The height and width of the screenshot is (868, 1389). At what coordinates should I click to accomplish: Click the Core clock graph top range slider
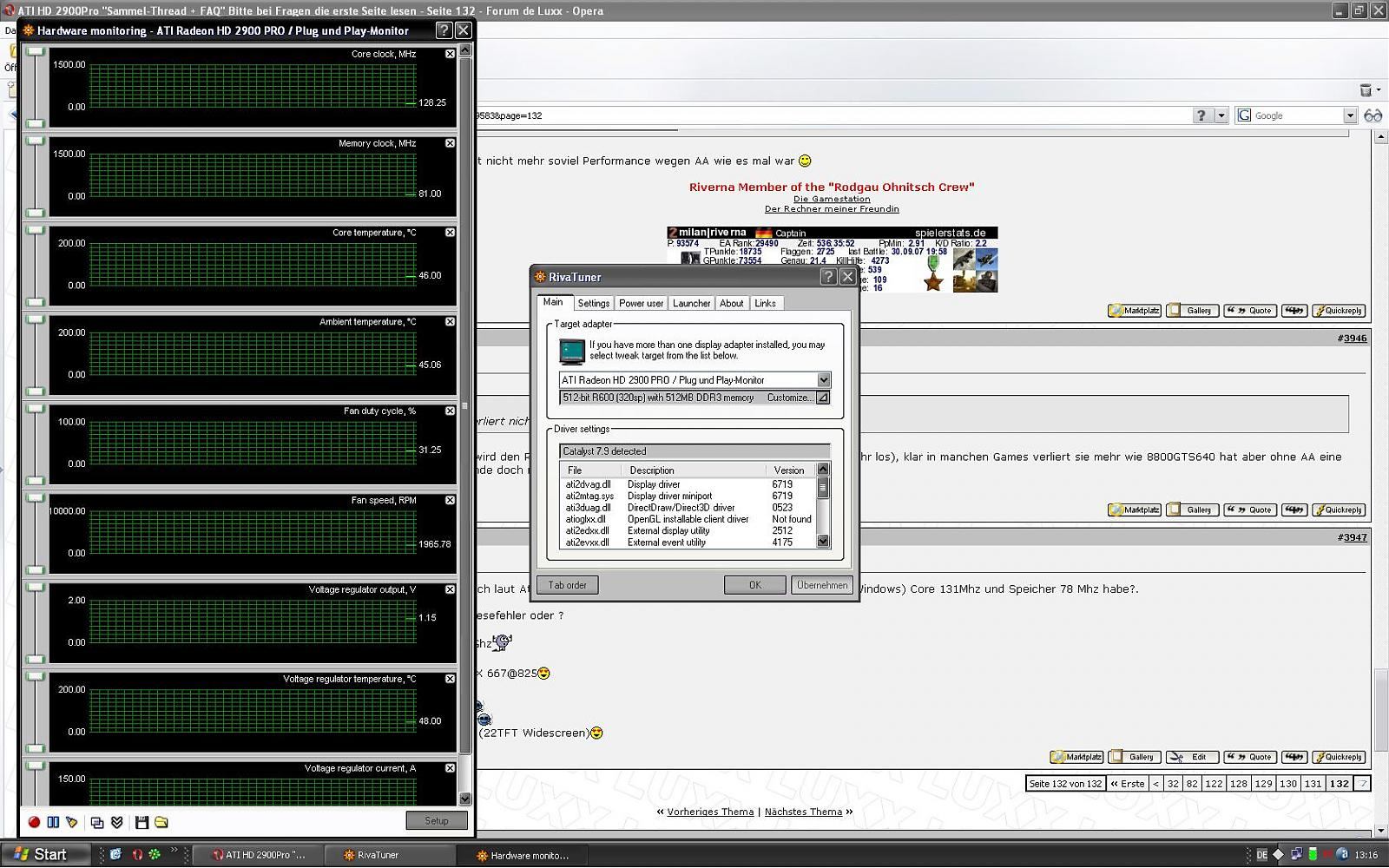[x=36, y=52]
